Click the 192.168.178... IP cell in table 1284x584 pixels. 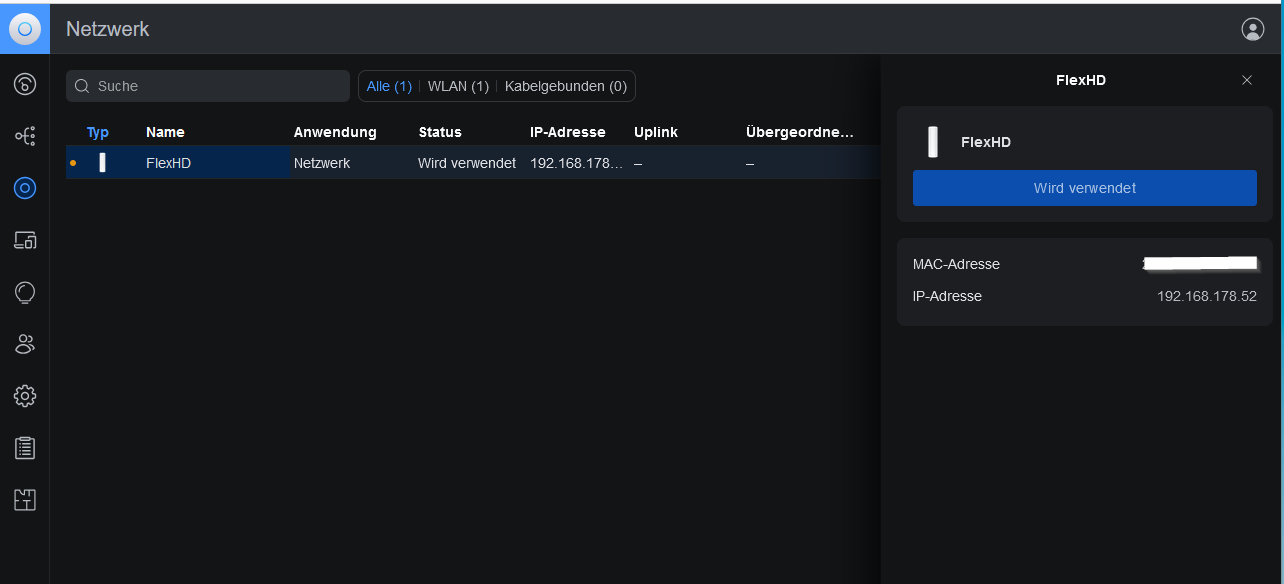pos(577,163)
